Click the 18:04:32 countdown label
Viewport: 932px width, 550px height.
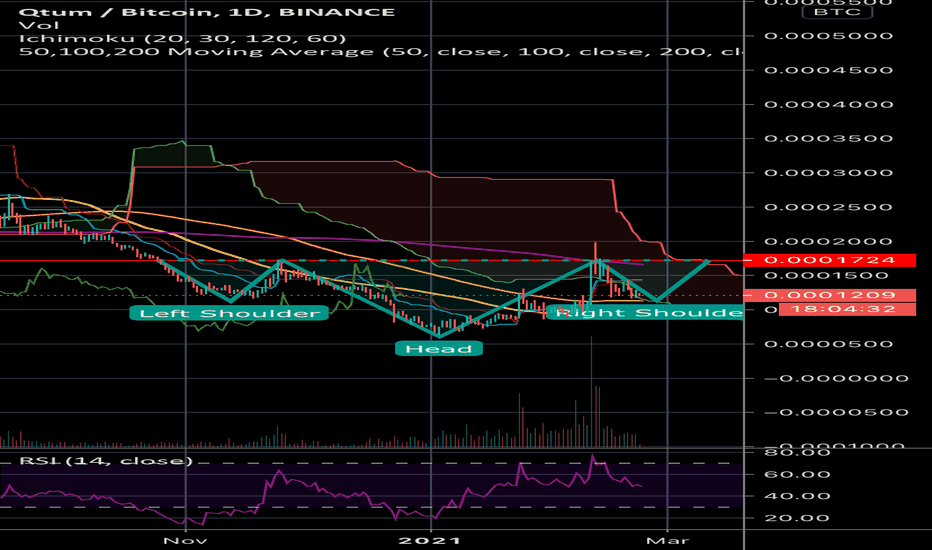847,309
